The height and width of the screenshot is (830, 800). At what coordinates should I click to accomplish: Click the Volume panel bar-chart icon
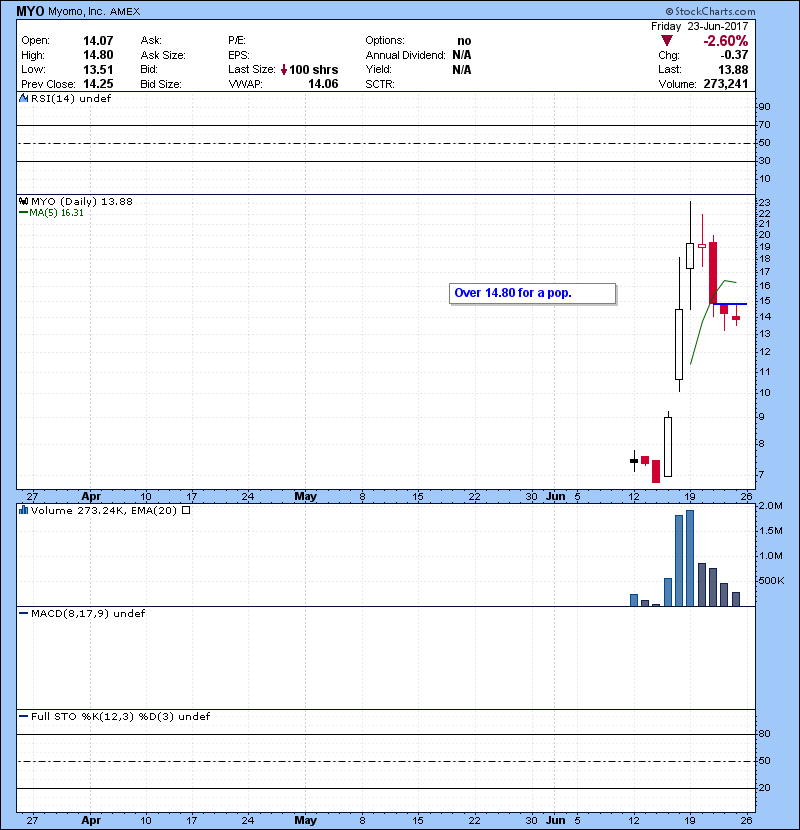coord(23,510)
